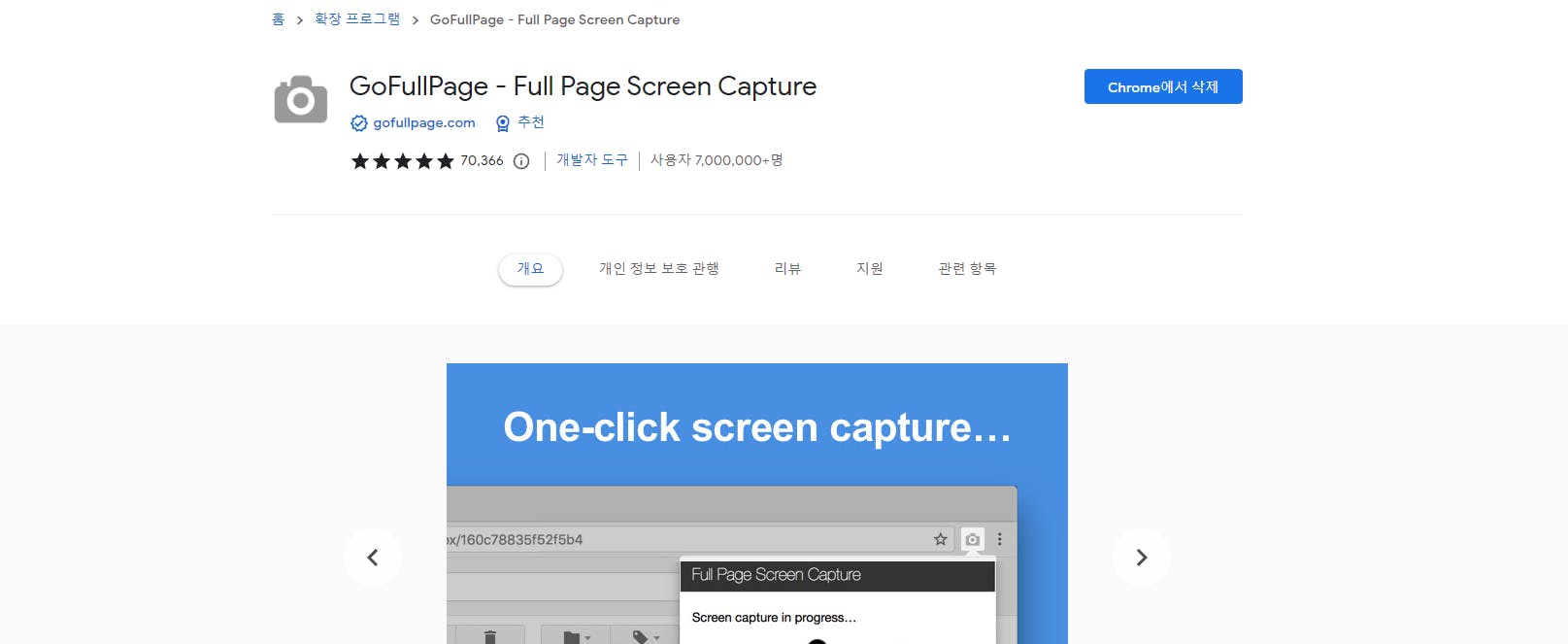The width and height of the screenshot is (1568, 644).
Task: Click the Full Page Screen Capture popup header
Action: (x=837, y=575)
